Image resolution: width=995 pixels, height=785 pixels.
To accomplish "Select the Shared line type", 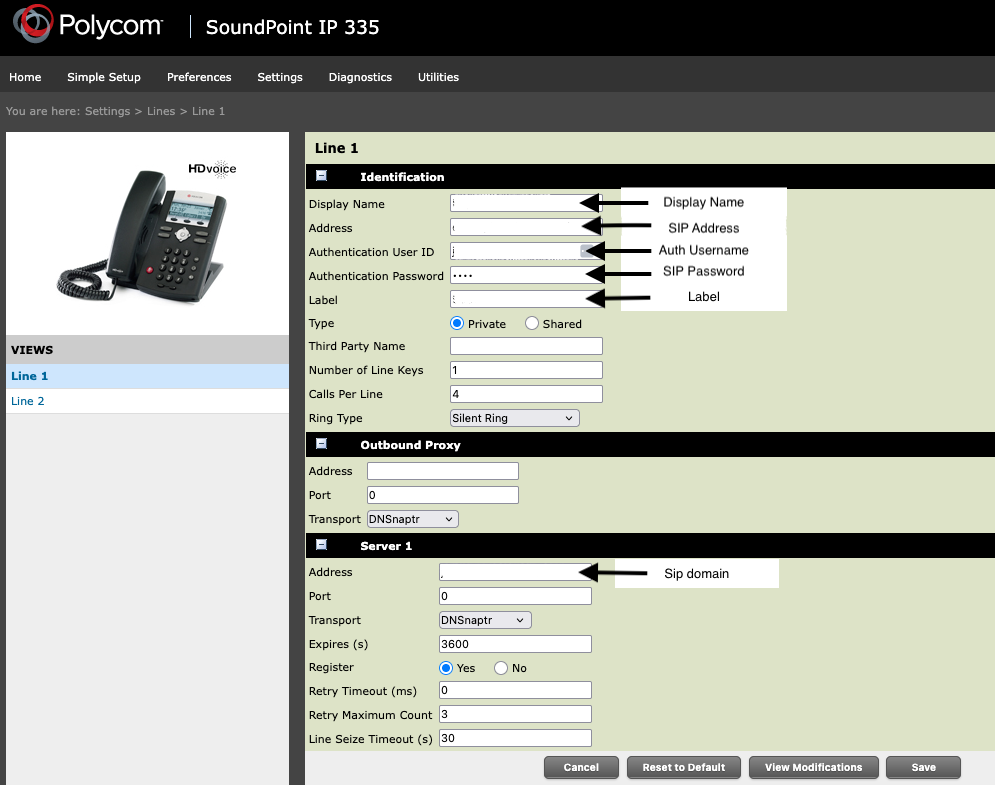I will pyautogui.click(x=532, y=324).
